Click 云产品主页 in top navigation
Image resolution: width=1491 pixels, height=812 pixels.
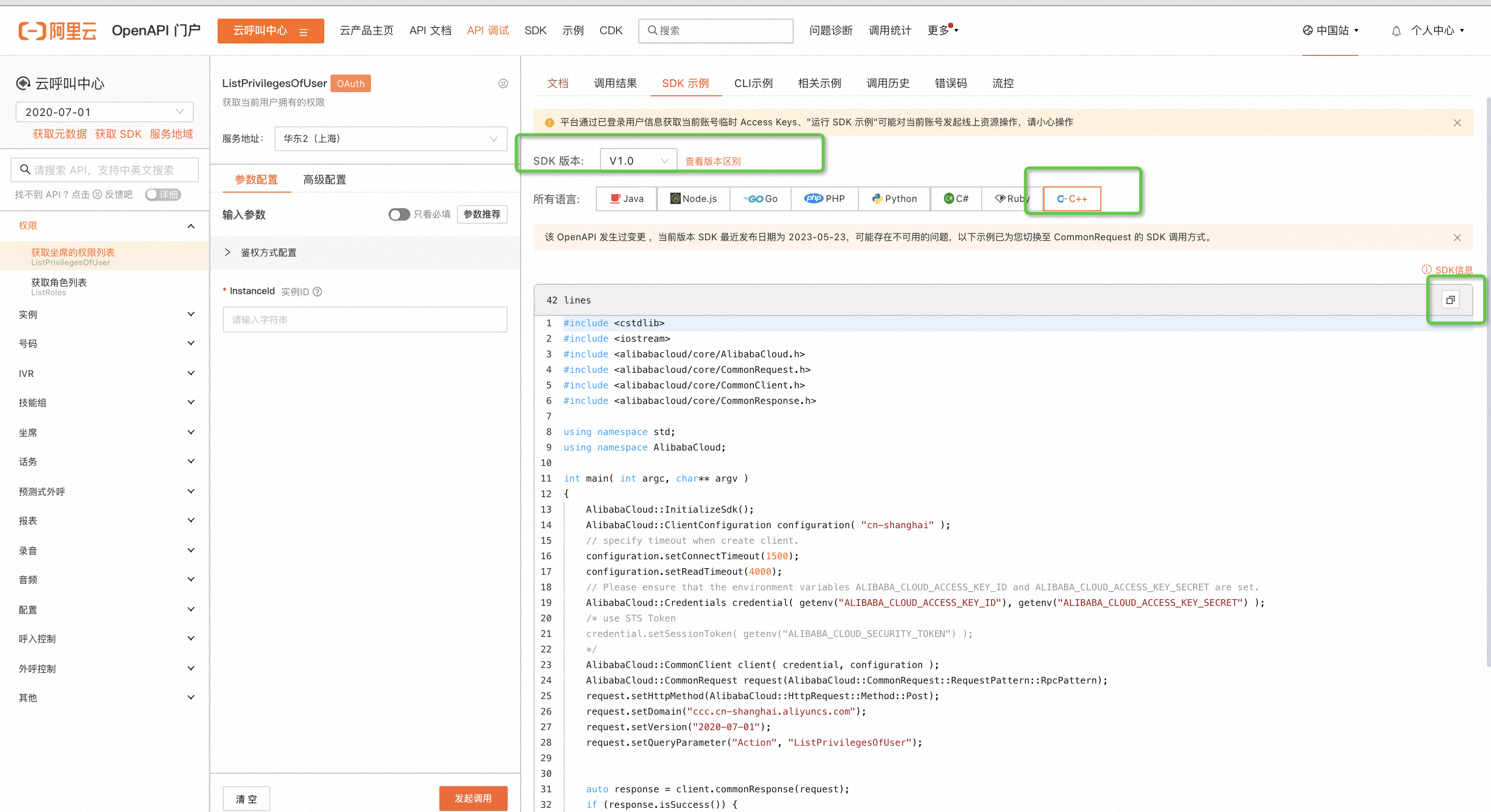click(366, 31)
